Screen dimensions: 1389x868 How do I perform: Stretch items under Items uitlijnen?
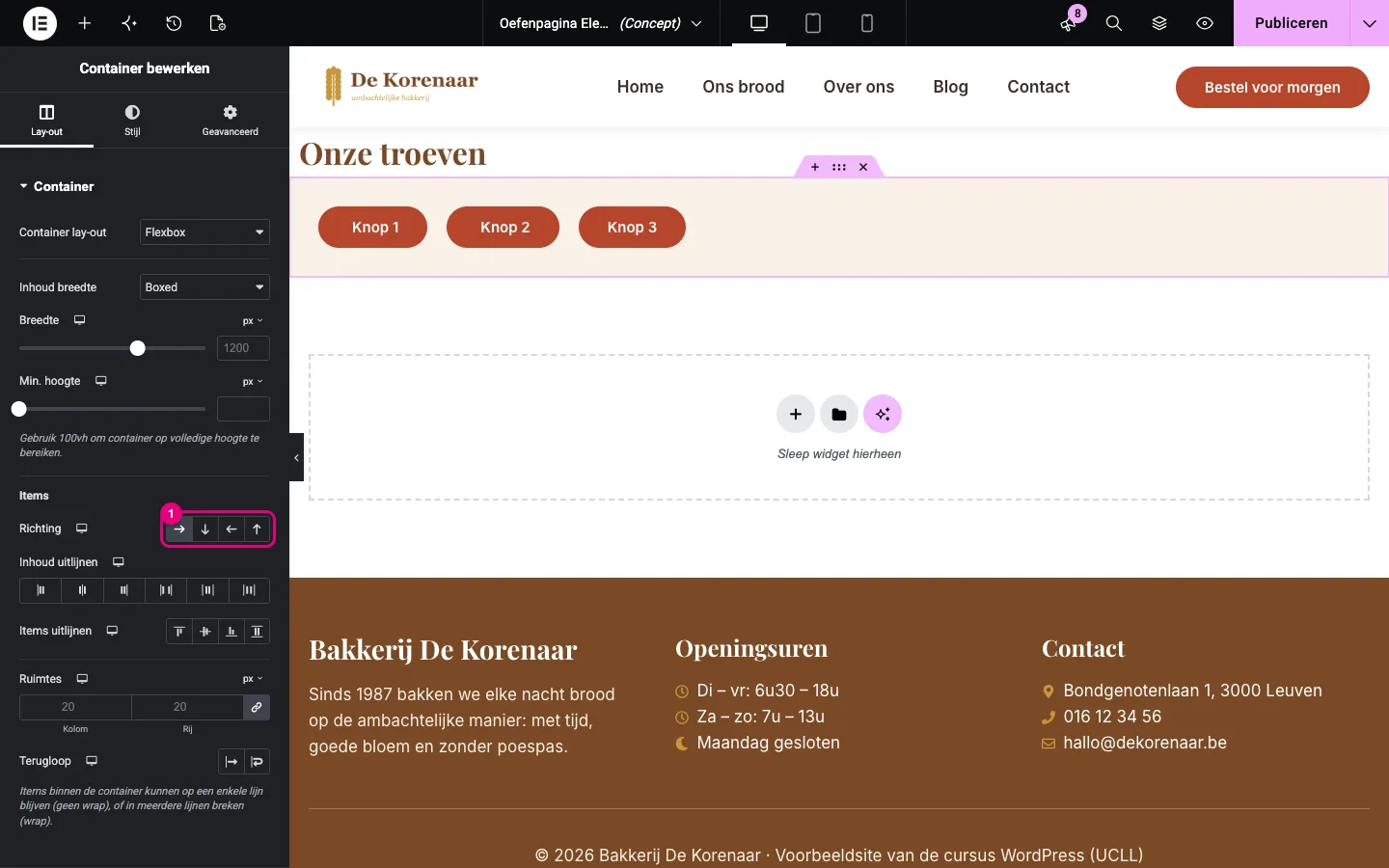[257, 632]
